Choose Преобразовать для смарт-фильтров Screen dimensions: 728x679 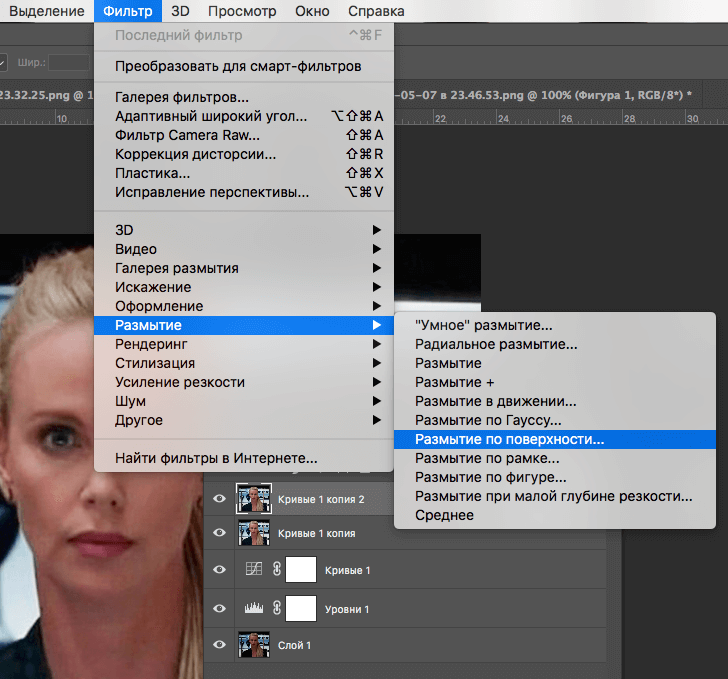pos(244,66)
